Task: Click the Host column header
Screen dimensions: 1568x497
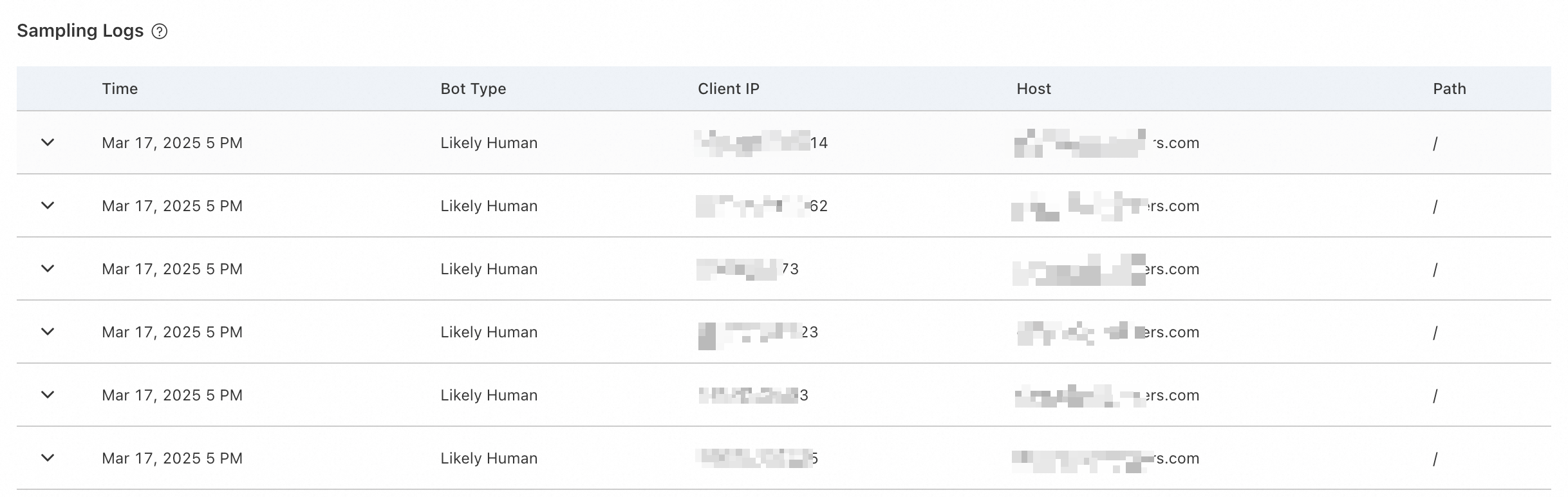Action: point(1034,89)
